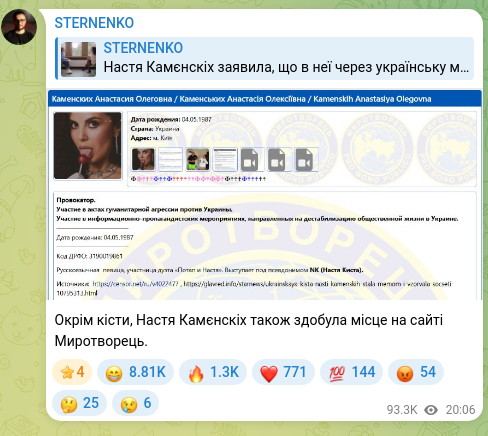Open the Myrotvorets screenshot image
This screenshot has width=488, height=436.
pos(265,195)
